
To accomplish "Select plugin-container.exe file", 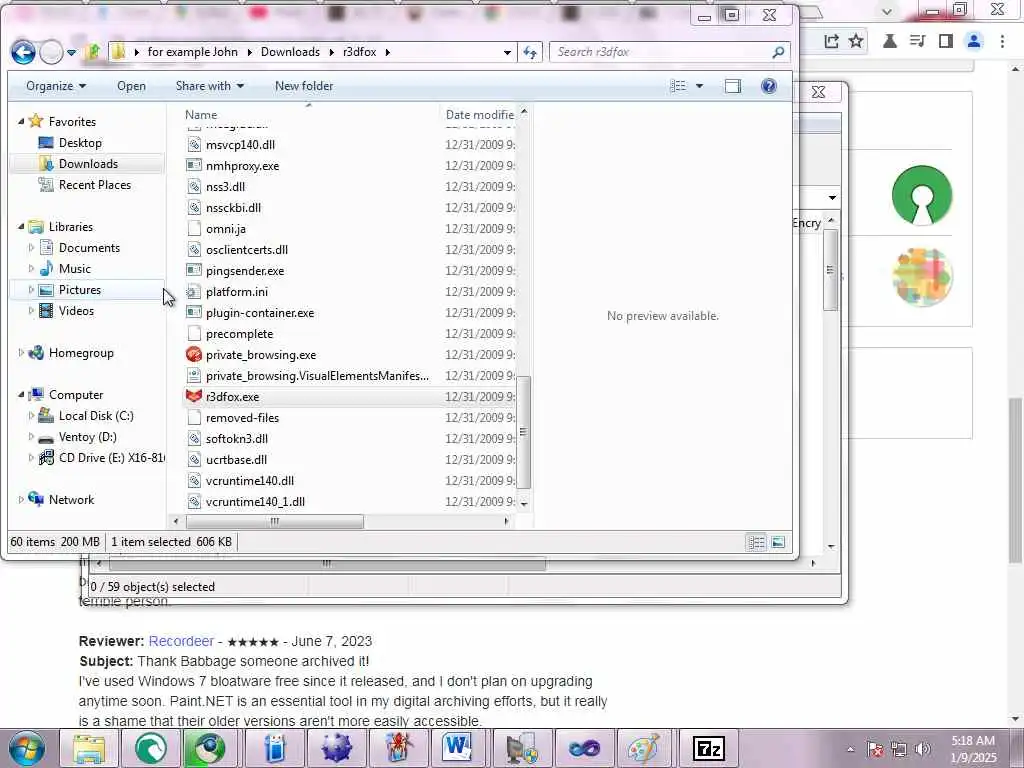I will pyautogui.click(x=260, y=313).
